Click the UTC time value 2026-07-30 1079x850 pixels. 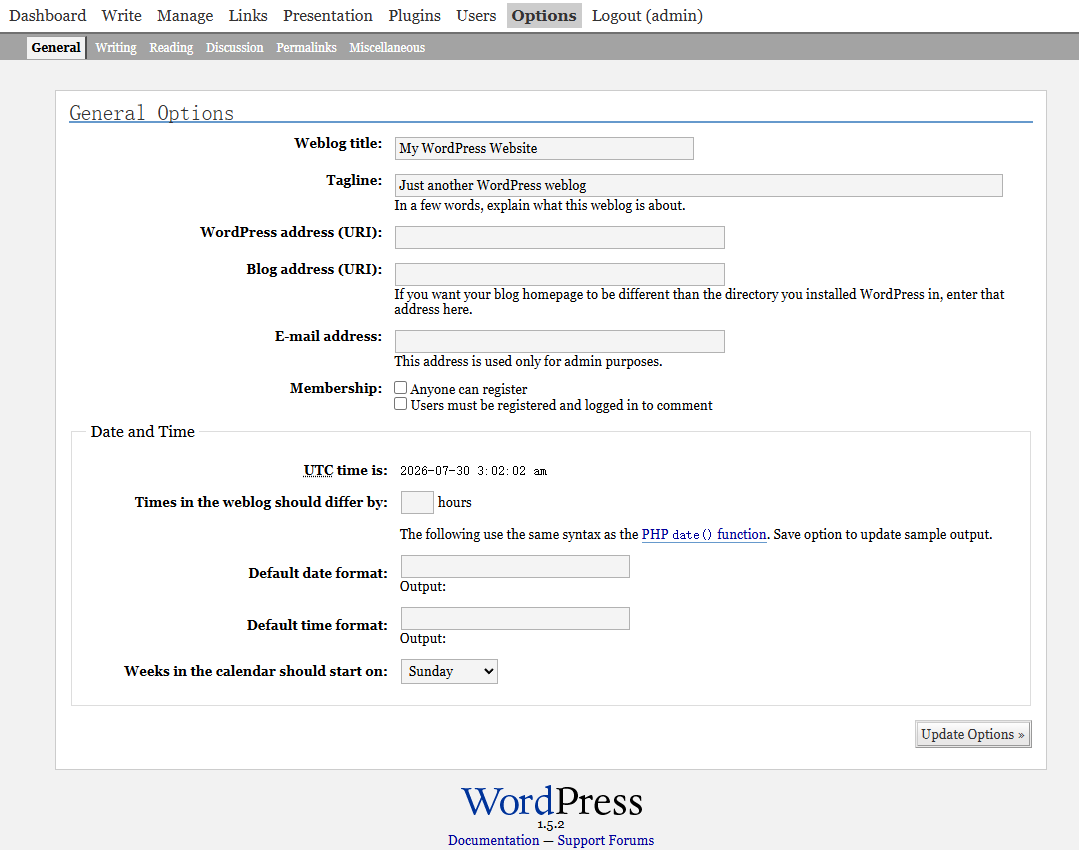click(473, 471)
